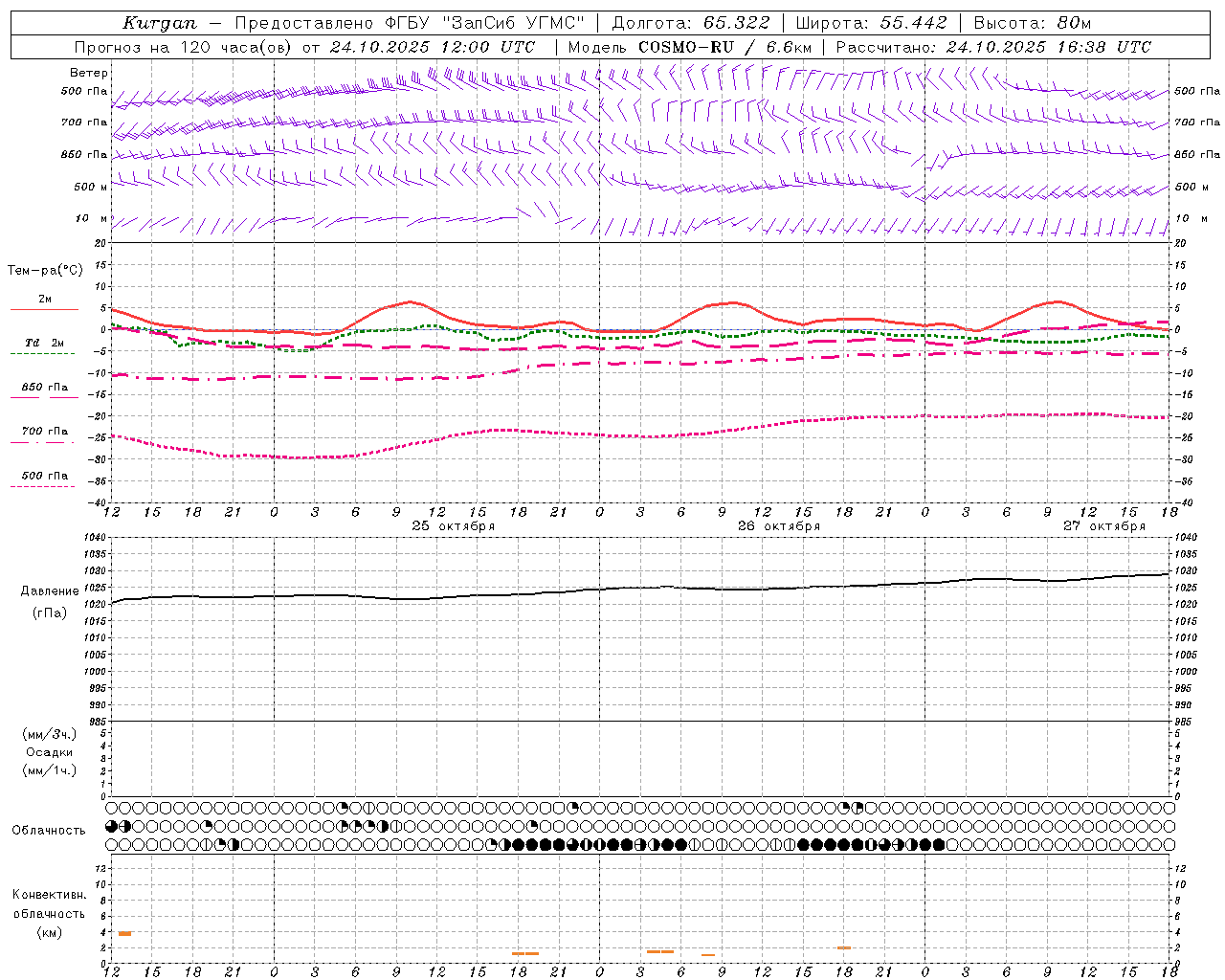Screen dimensions: 1225x980
Task: Click the station name Kurgan in the header
Action: [159, 23]
